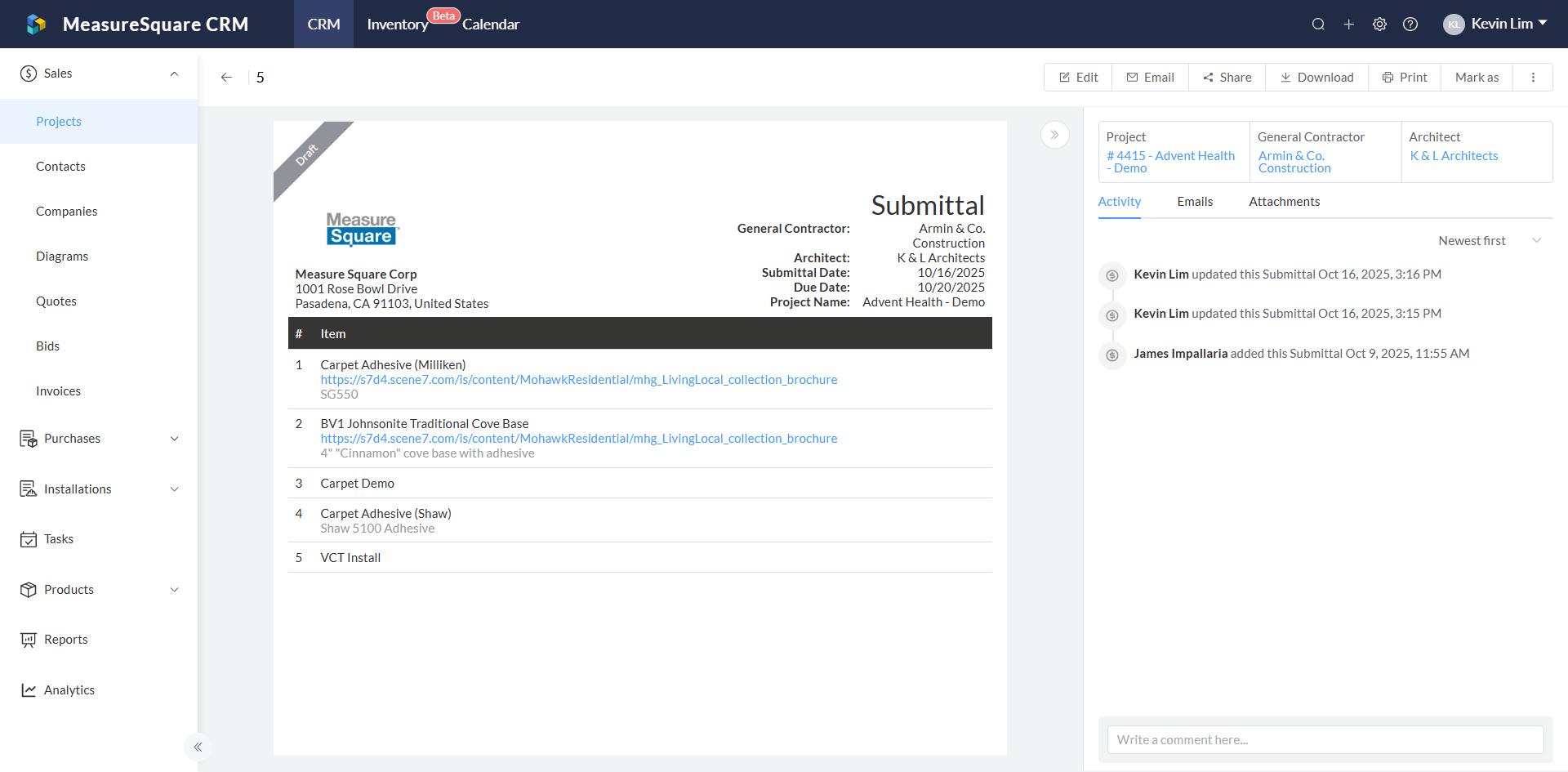Open the more options vertical dots menu

pyautogui.click(x=1533, y=78)
